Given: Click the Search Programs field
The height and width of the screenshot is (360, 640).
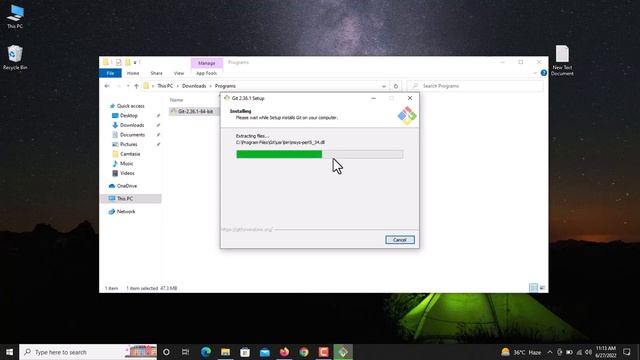Looking at the screenshot, I should [x=476, y=86].
